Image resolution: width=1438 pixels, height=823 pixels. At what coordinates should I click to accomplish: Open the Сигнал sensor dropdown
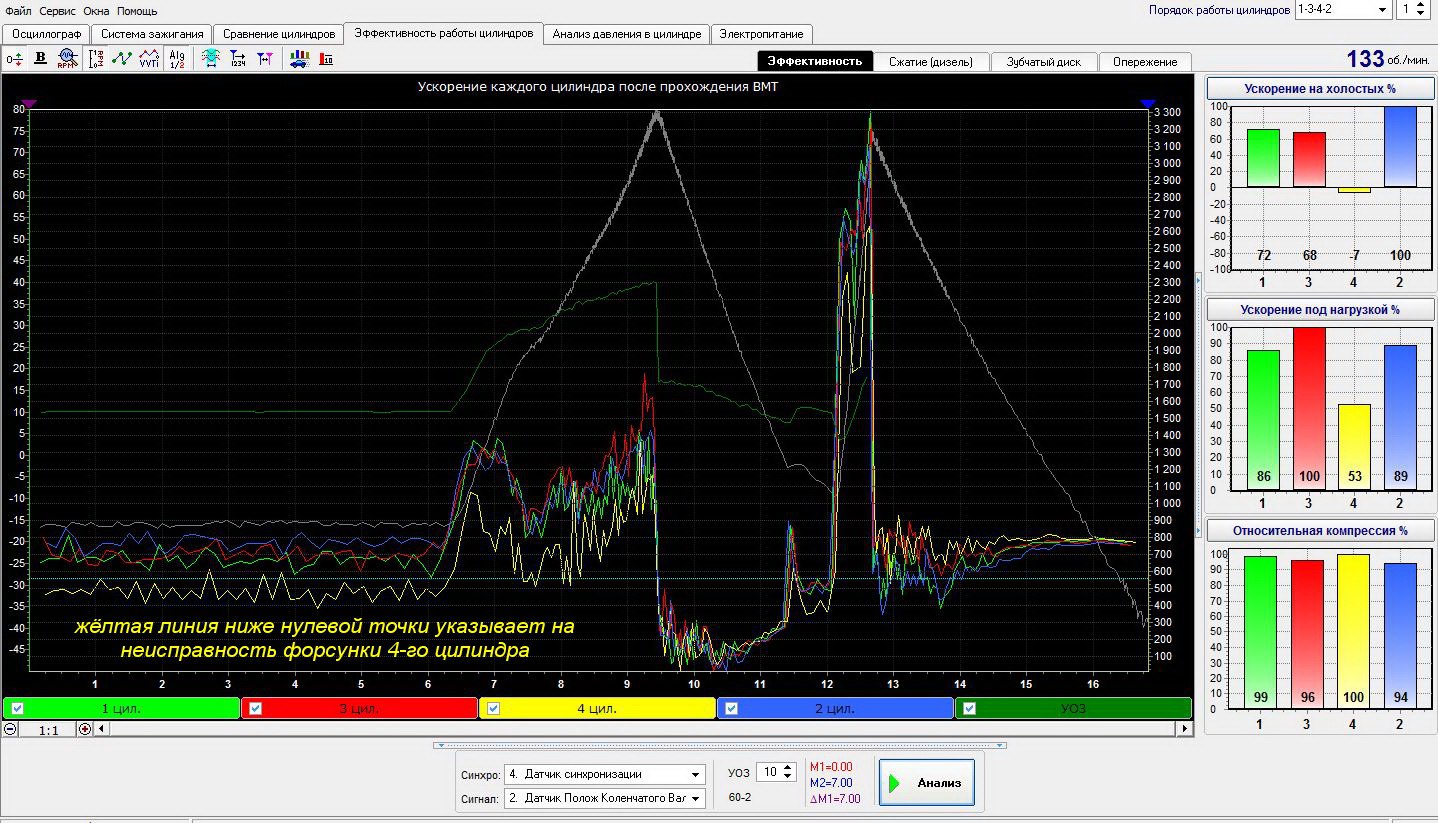[696, 798]
